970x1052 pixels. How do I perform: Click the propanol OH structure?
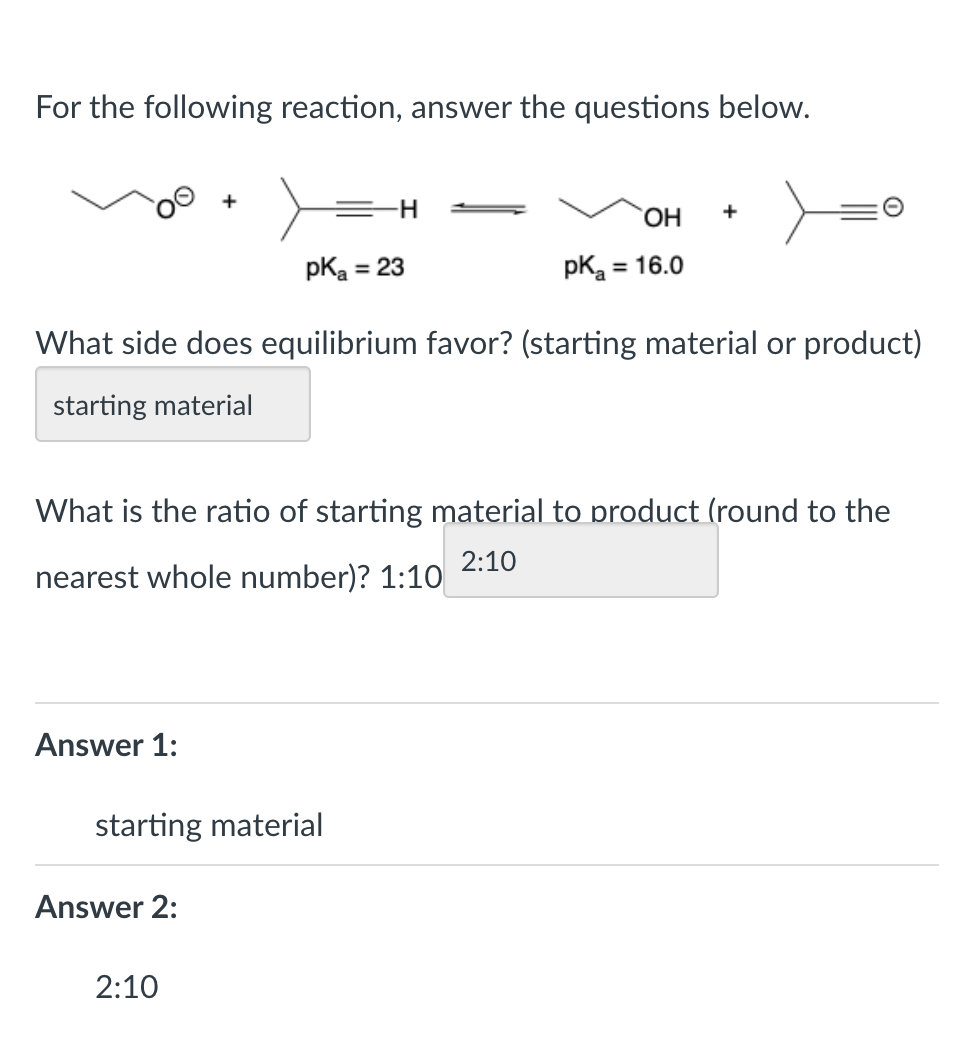620,210
